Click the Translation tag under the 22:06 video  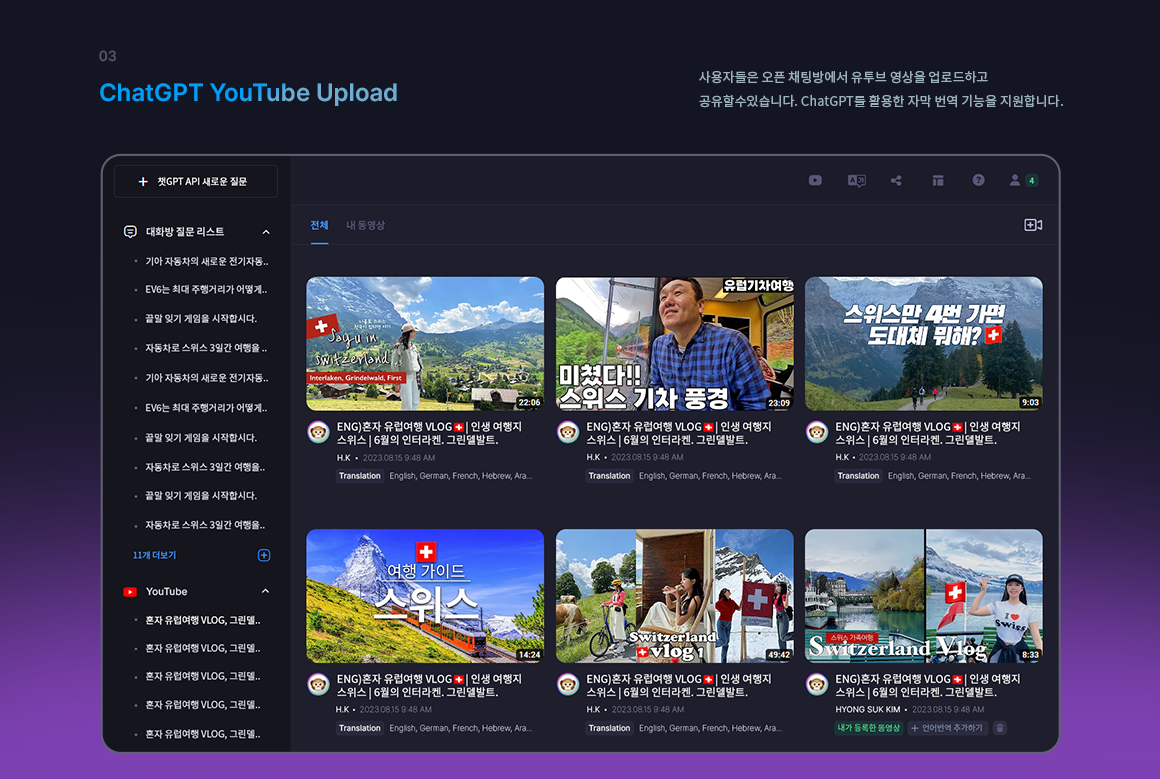click(360, 476)
